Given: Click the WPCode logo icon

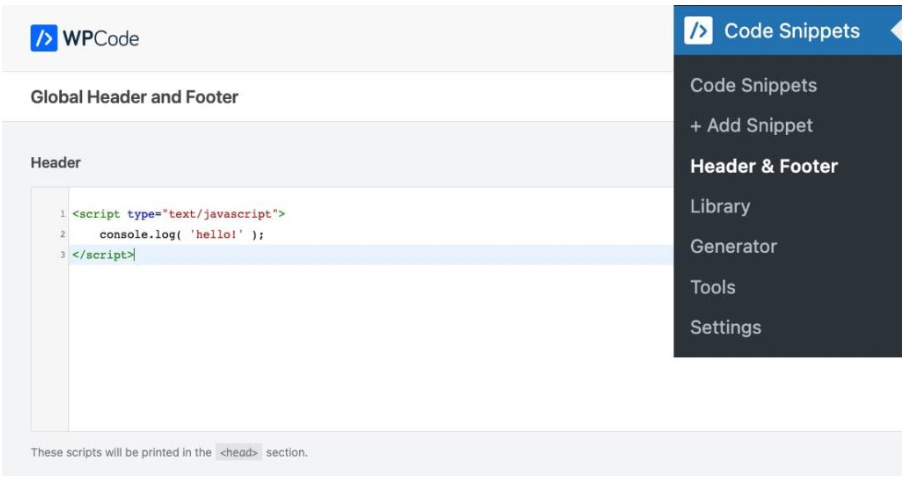Looking at the screenshot, I should coord(44,39).
